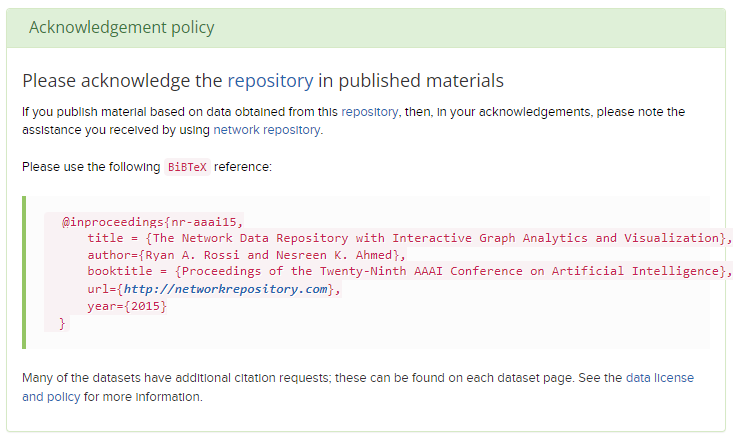Viewport: 739px width, 444px height.
Task: Open the network repository link
Action: (266, 129)
